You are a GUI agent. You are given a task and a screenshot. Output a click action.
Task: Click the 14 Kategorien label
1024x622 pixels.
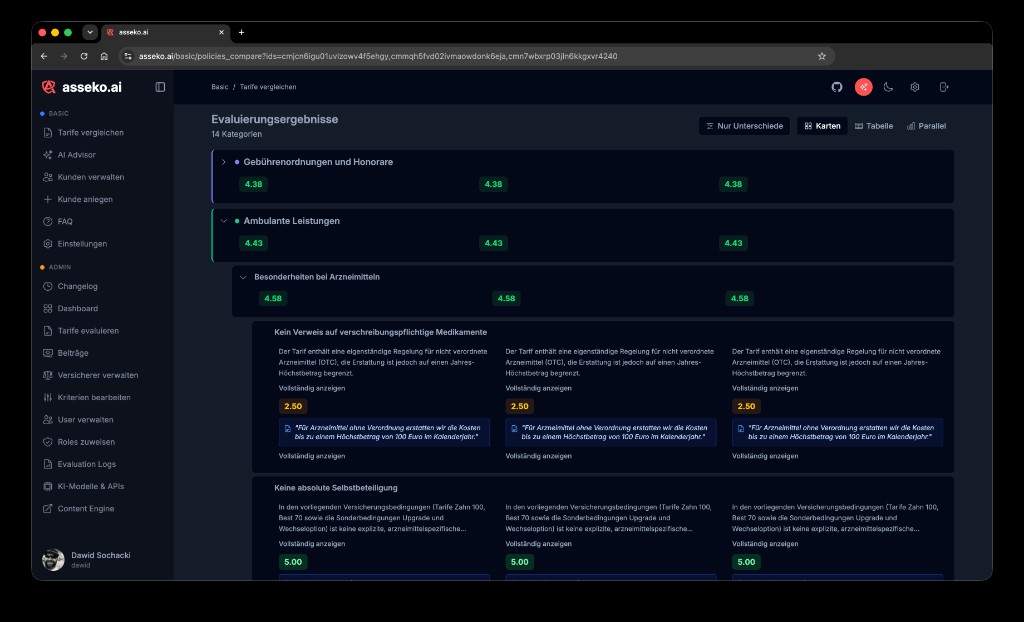[236, 134]
